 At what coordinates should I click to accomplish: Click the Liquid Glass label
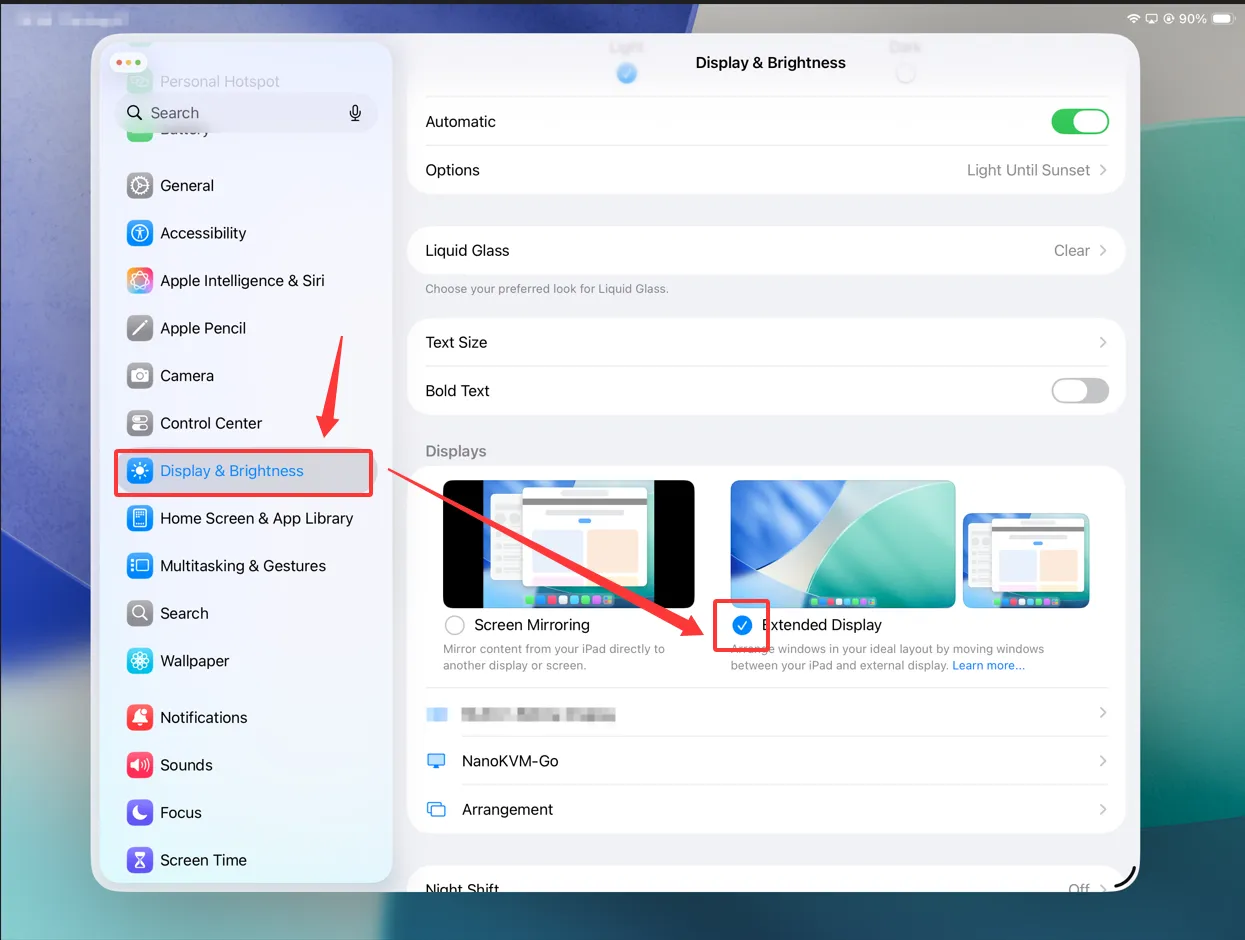[x=467, y=251]
